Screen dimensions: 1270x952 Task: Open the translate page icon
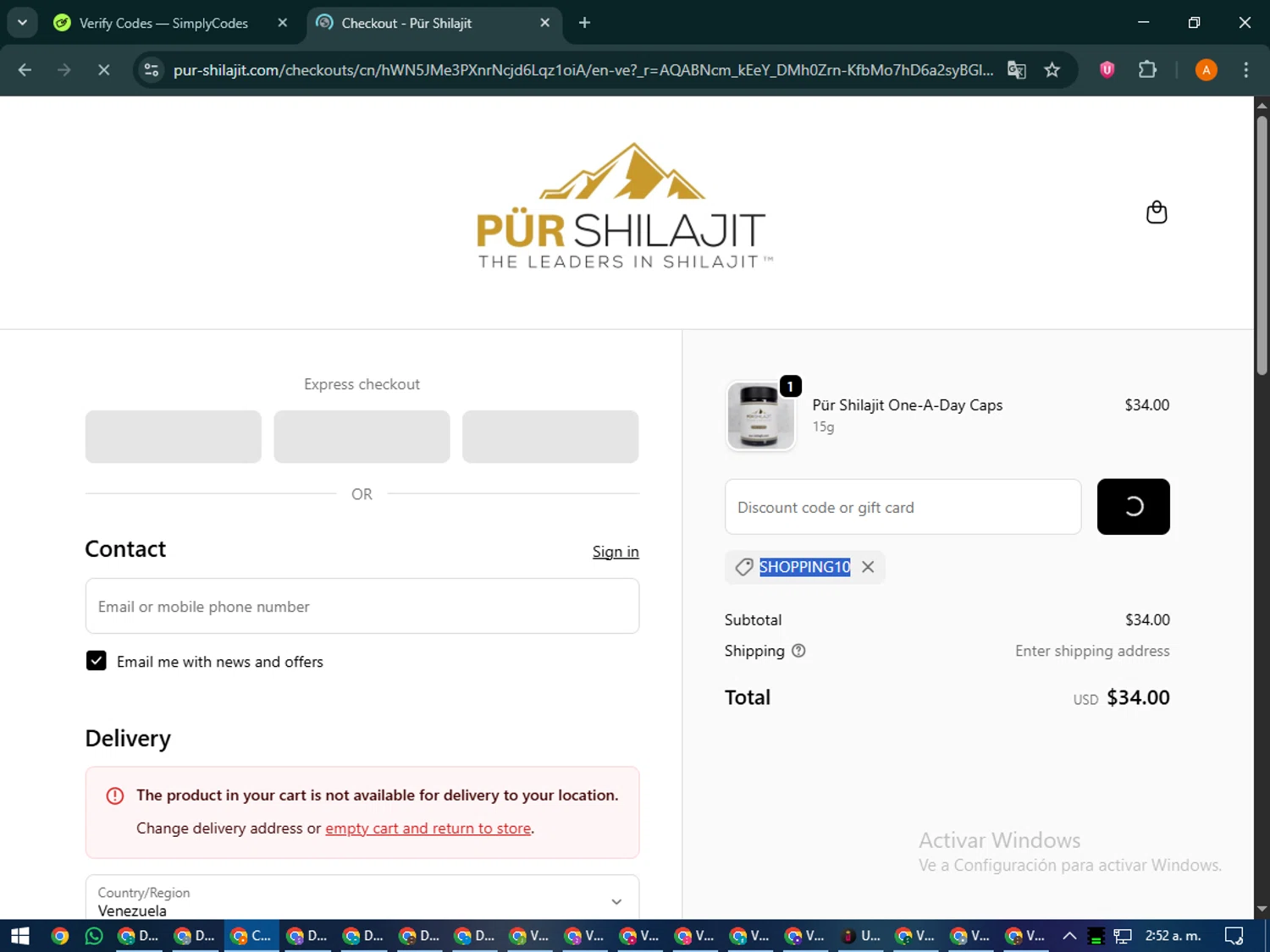coord(1016,70)
